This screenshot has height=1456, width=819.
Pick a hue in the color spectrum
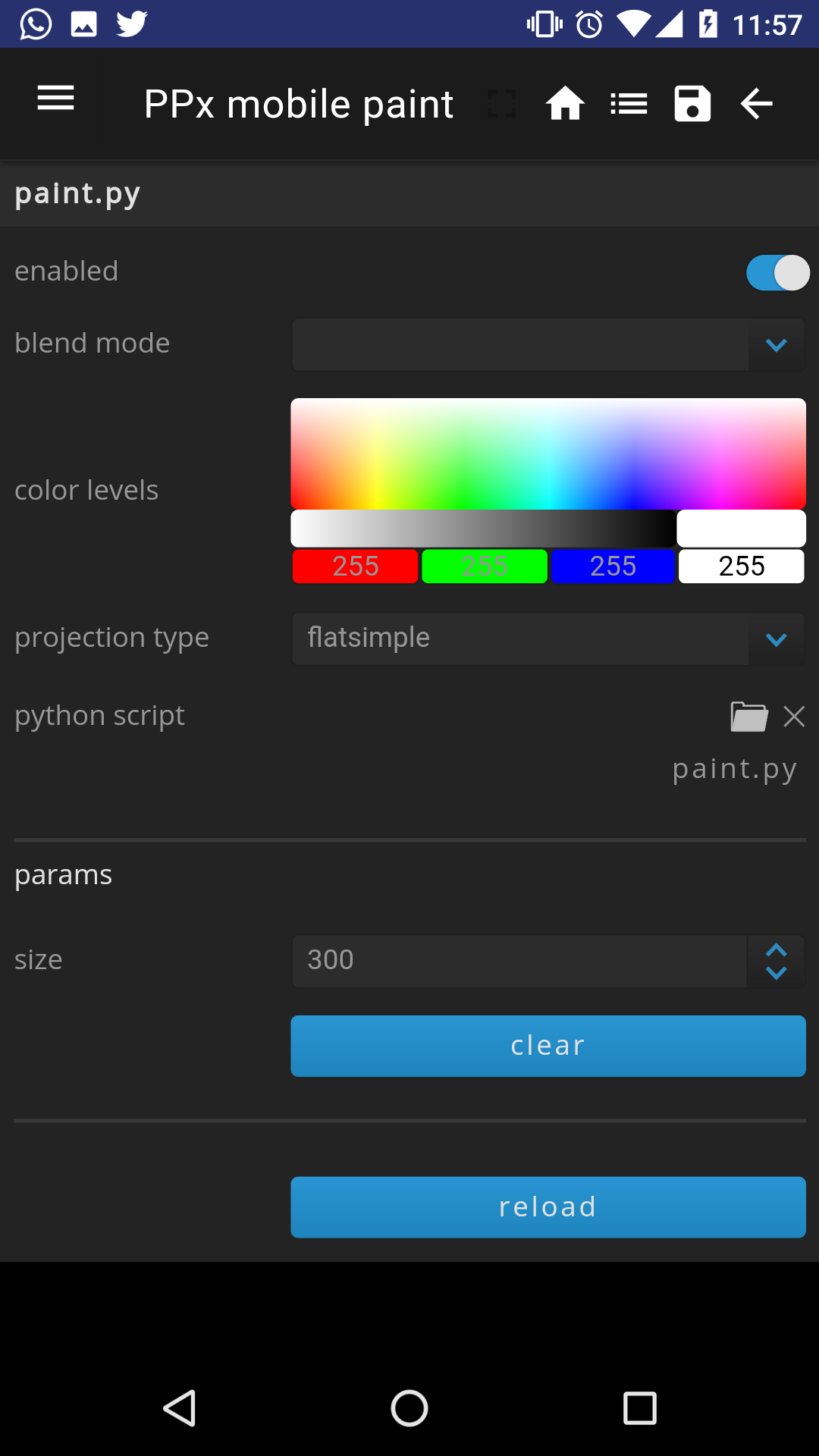click(548, 453)
